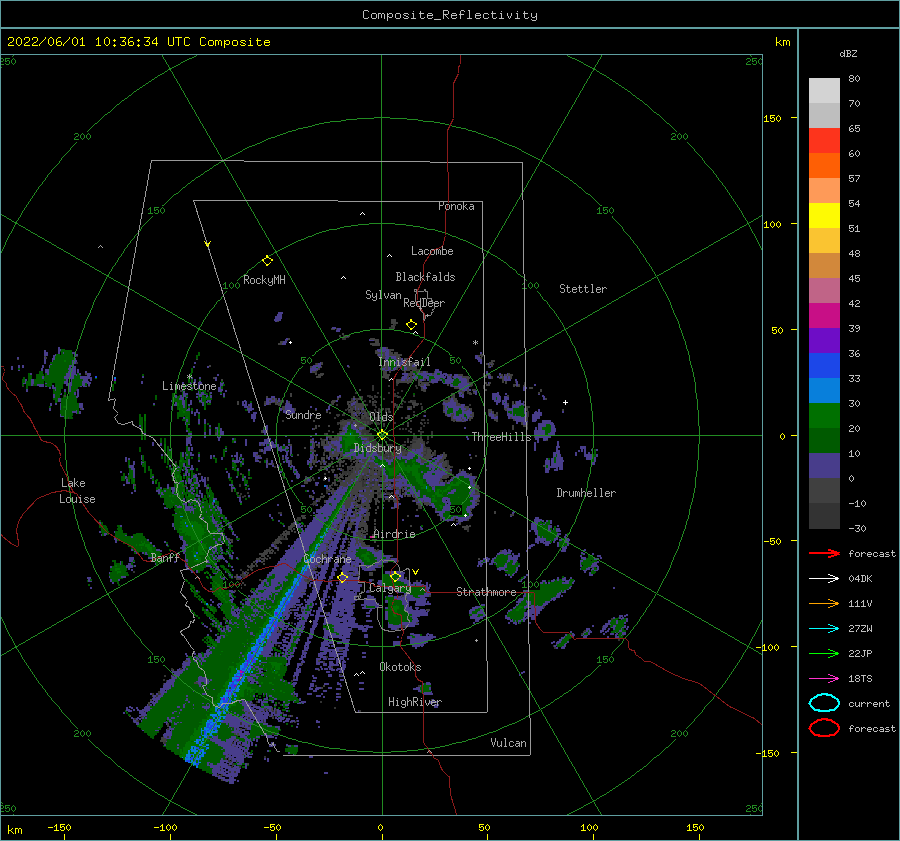
Task: Click the Strathmore town label
Action: (486, 592)
